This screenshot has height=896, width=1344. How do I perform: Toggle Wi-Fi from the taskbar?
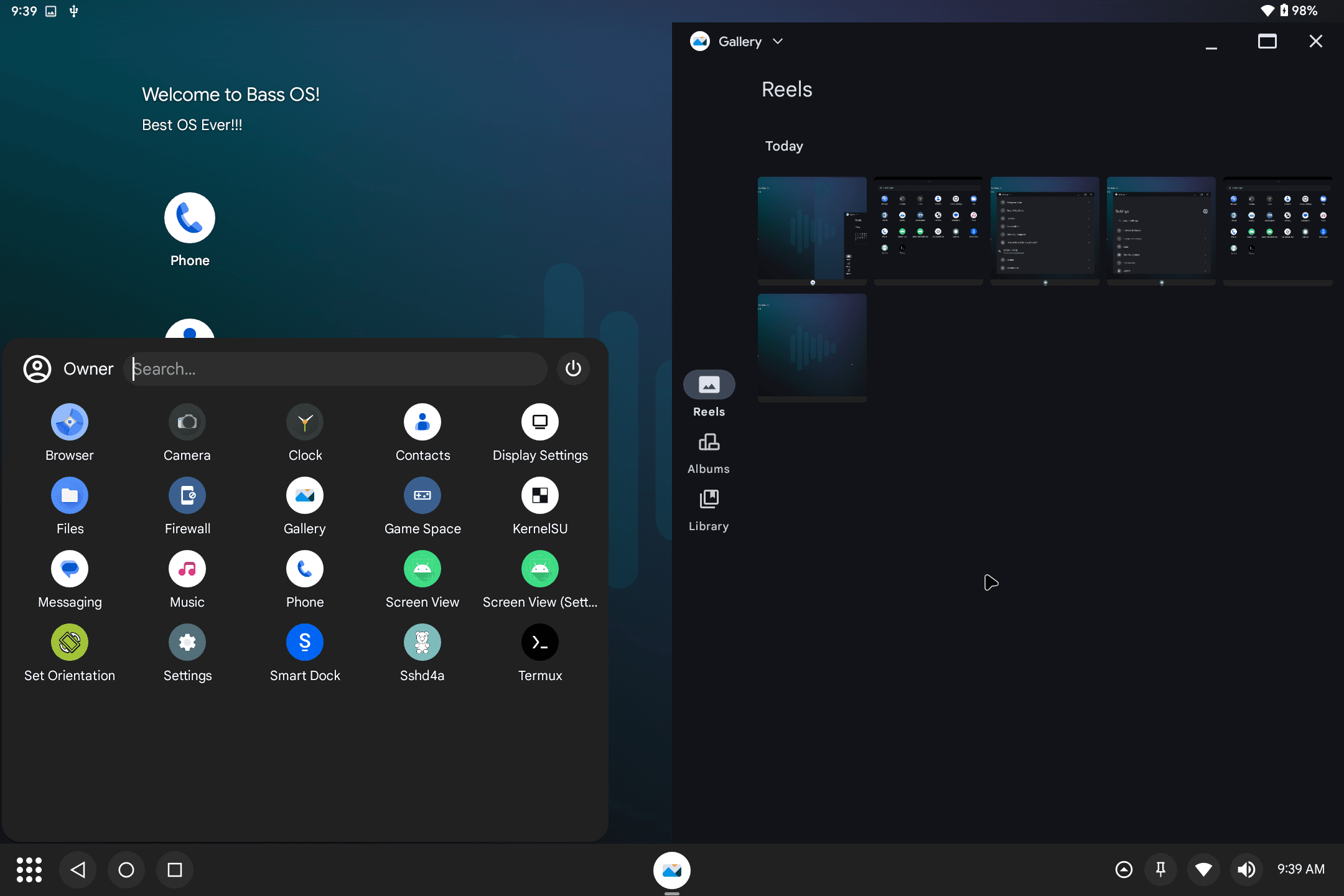[x=1203, y=870]
